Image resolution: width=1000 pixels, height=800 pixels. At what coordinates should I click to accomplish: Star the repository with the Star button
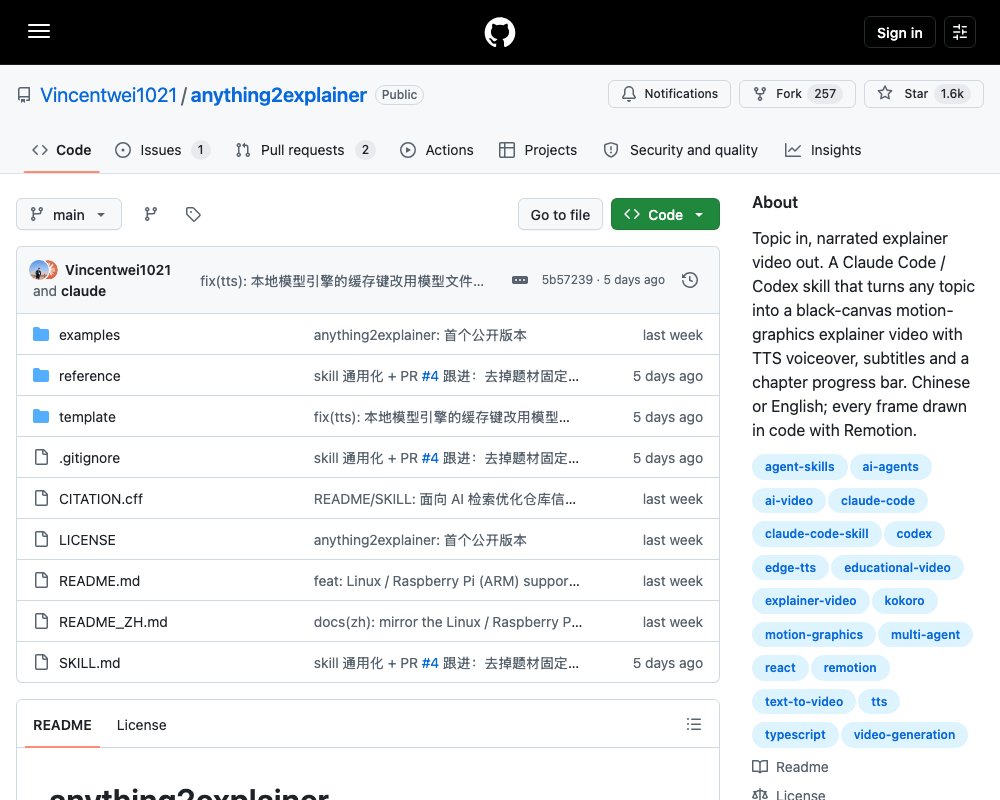coord(923,94)
